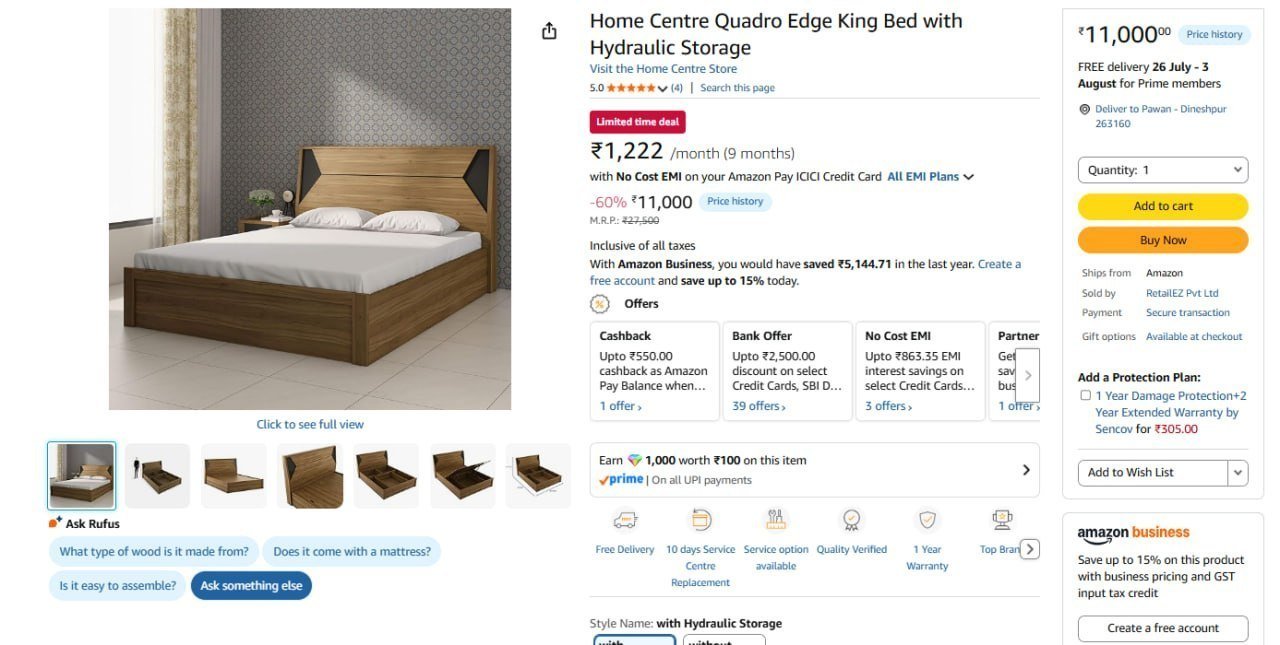Expand the Add to Wish List arrow
This screenshot has width=1280, height=645.
point(1238,472)
